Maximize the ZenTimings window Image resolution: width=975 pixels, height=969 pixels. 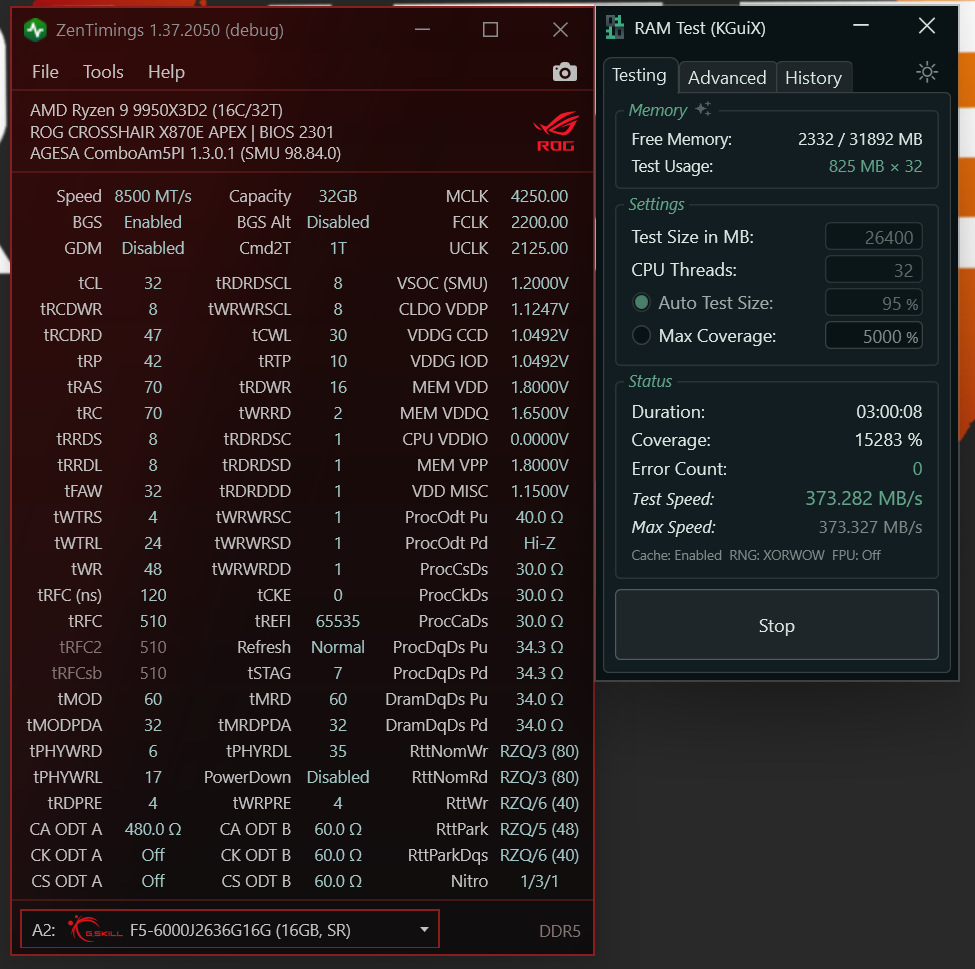[x=490, y=30]
